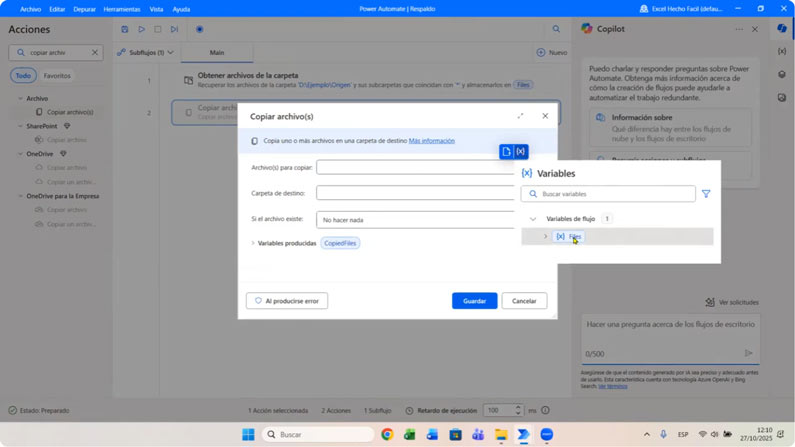Viewport: 795px width, 447px height.
Task: Open the flow search magnifier icon
Action: [556, 29]
